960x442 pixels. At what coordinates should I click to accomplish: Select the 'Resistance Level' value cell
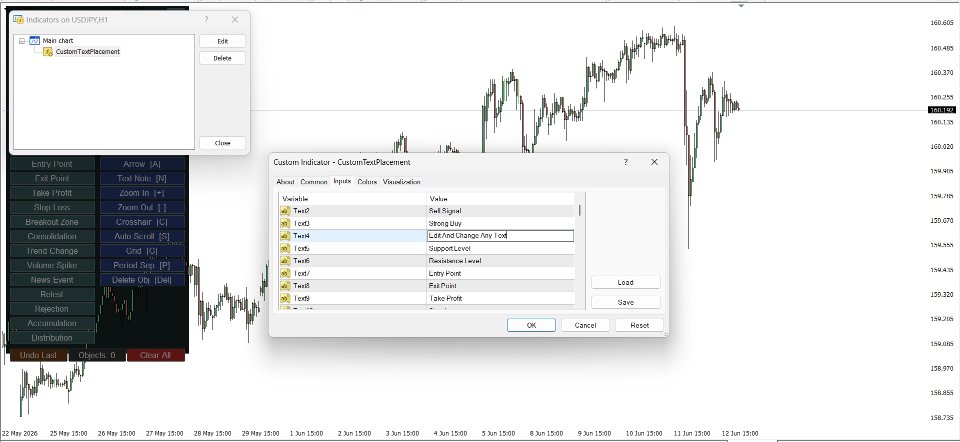point(500,261)
